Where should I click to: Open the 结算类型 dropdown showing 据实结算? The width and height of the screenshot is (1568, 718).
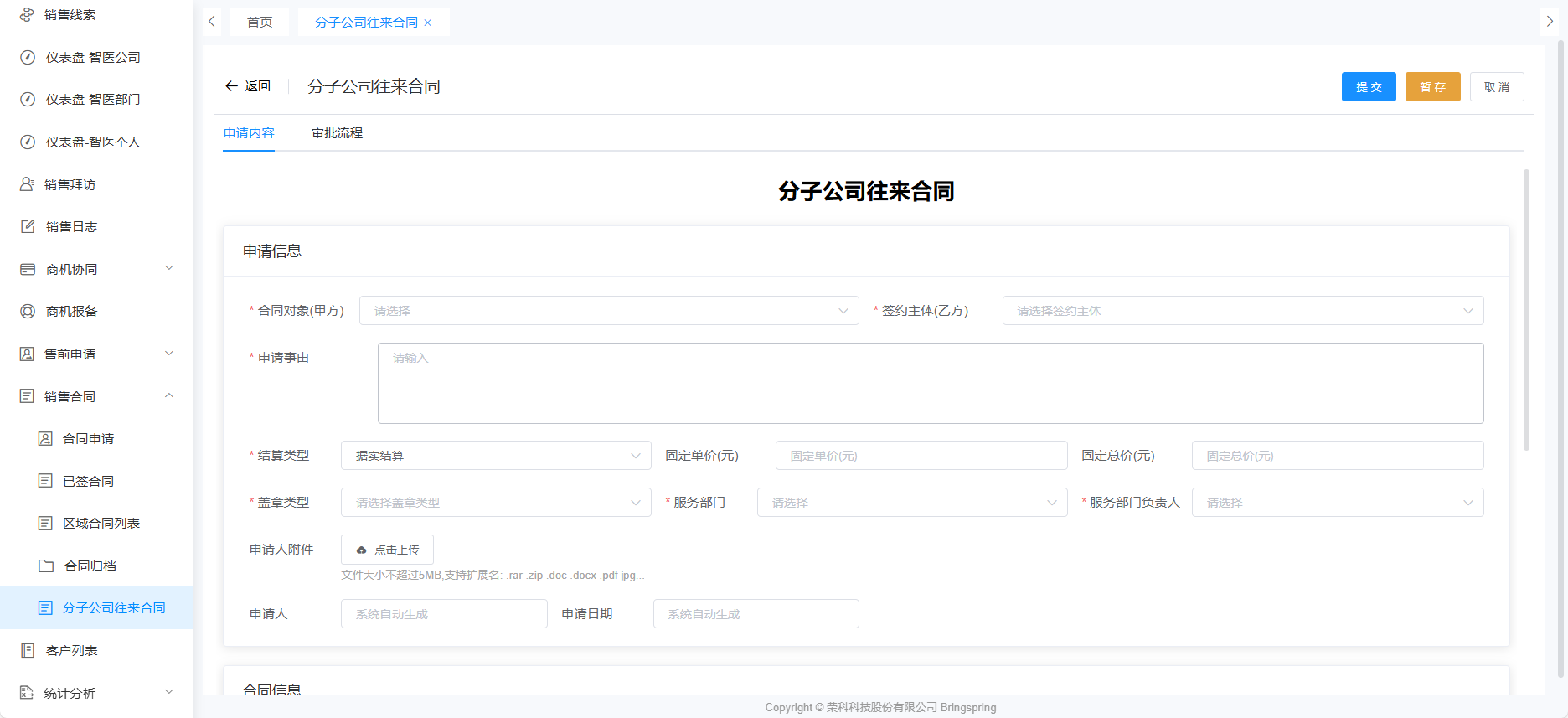[495, 456]
